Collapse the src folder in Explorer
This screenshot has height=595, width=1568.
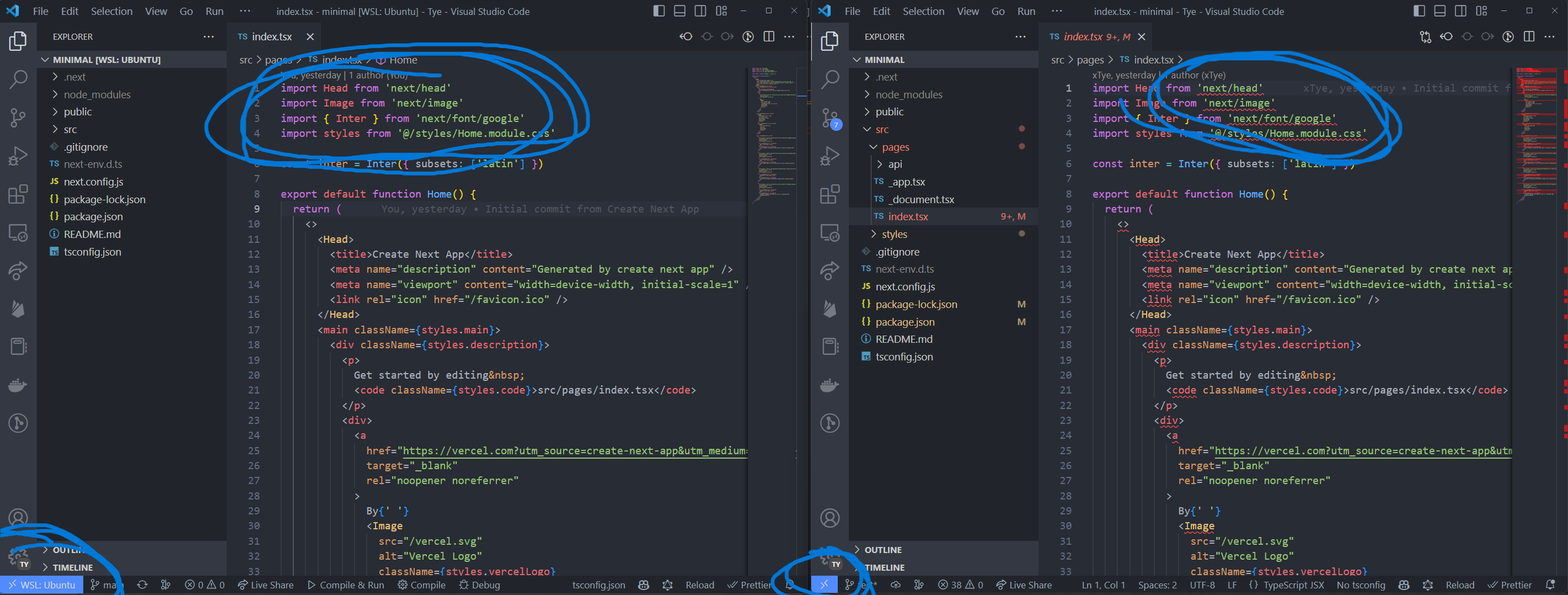[881, 129]
